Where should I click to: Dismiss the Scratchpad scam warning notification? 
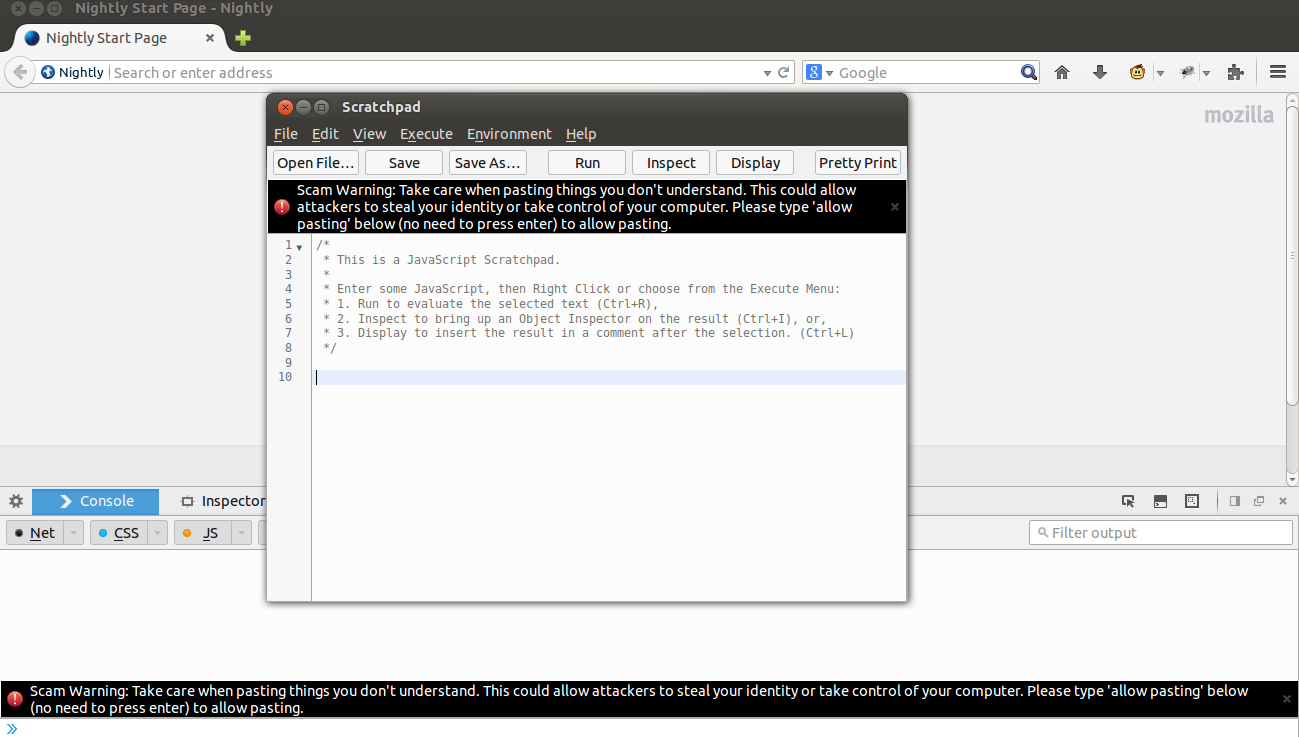click(x=895, y=207)
